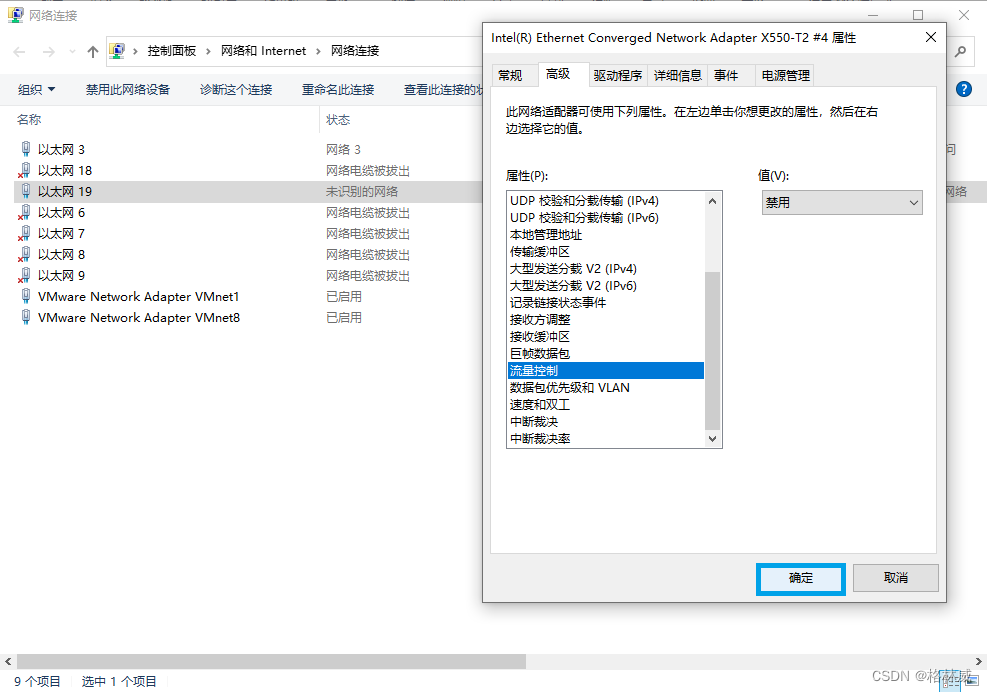Click the 以太网 9 adapter icon
The width and height of the screenshot is (987, 692).
25,275
